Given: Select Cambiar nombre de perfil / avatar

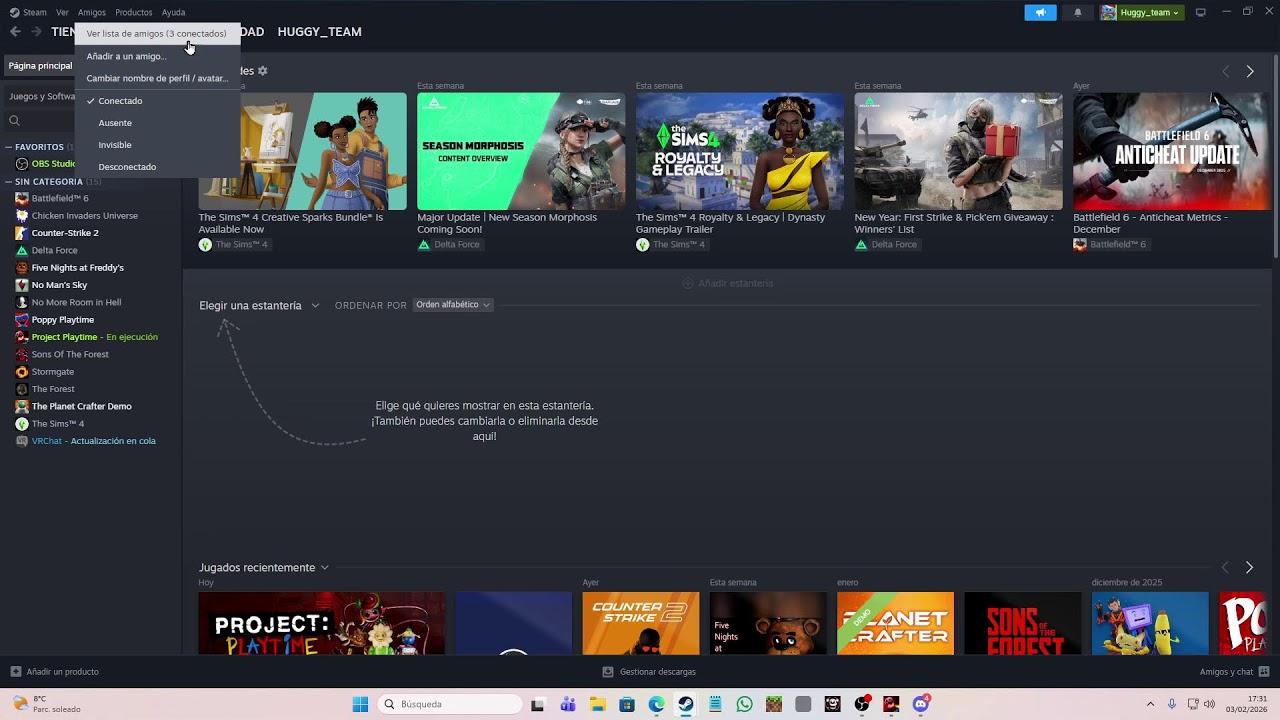Looking at the screenshot, I should (158, 78).
